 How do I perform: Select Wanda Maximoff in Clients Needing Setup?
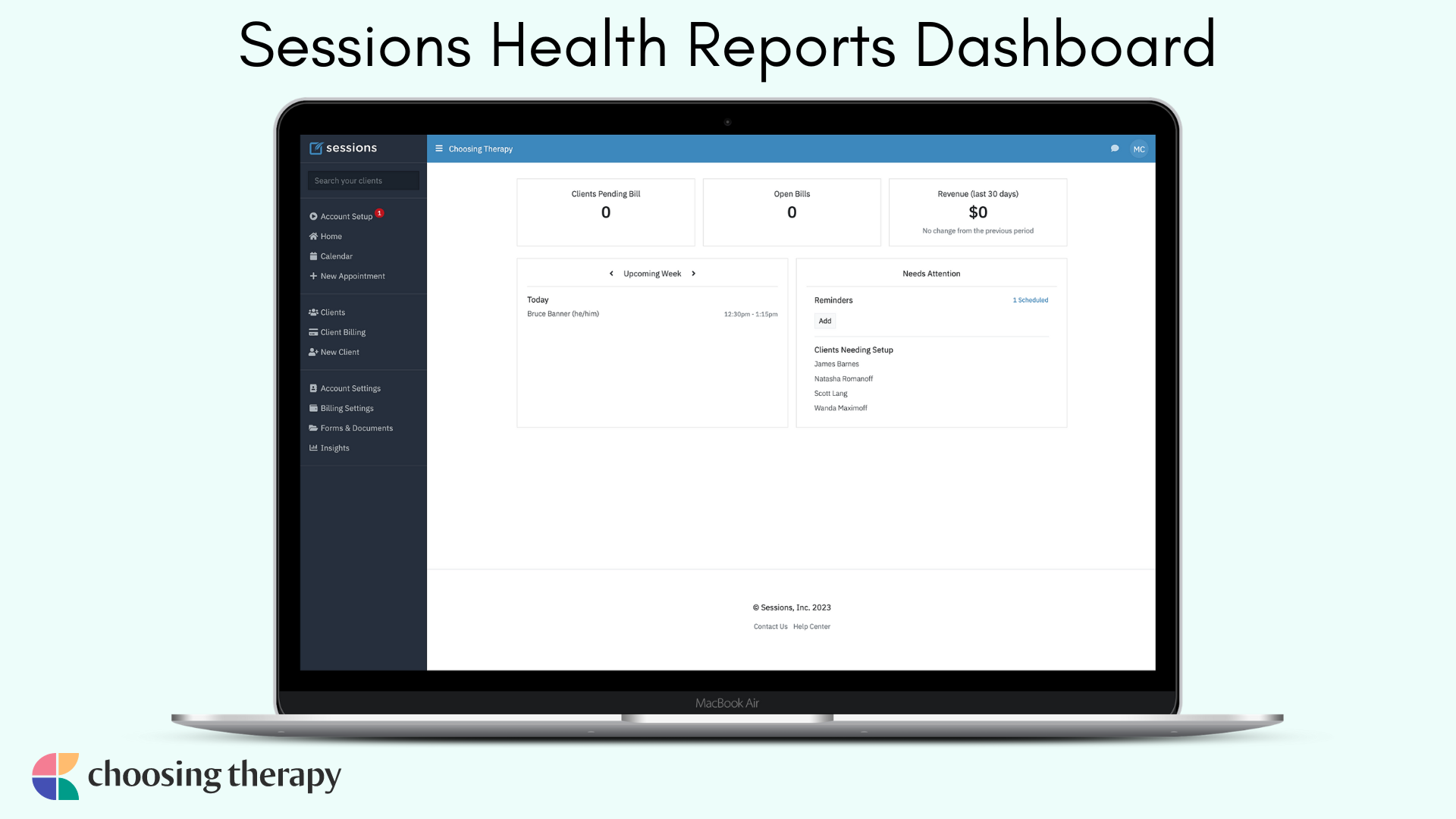840,408
